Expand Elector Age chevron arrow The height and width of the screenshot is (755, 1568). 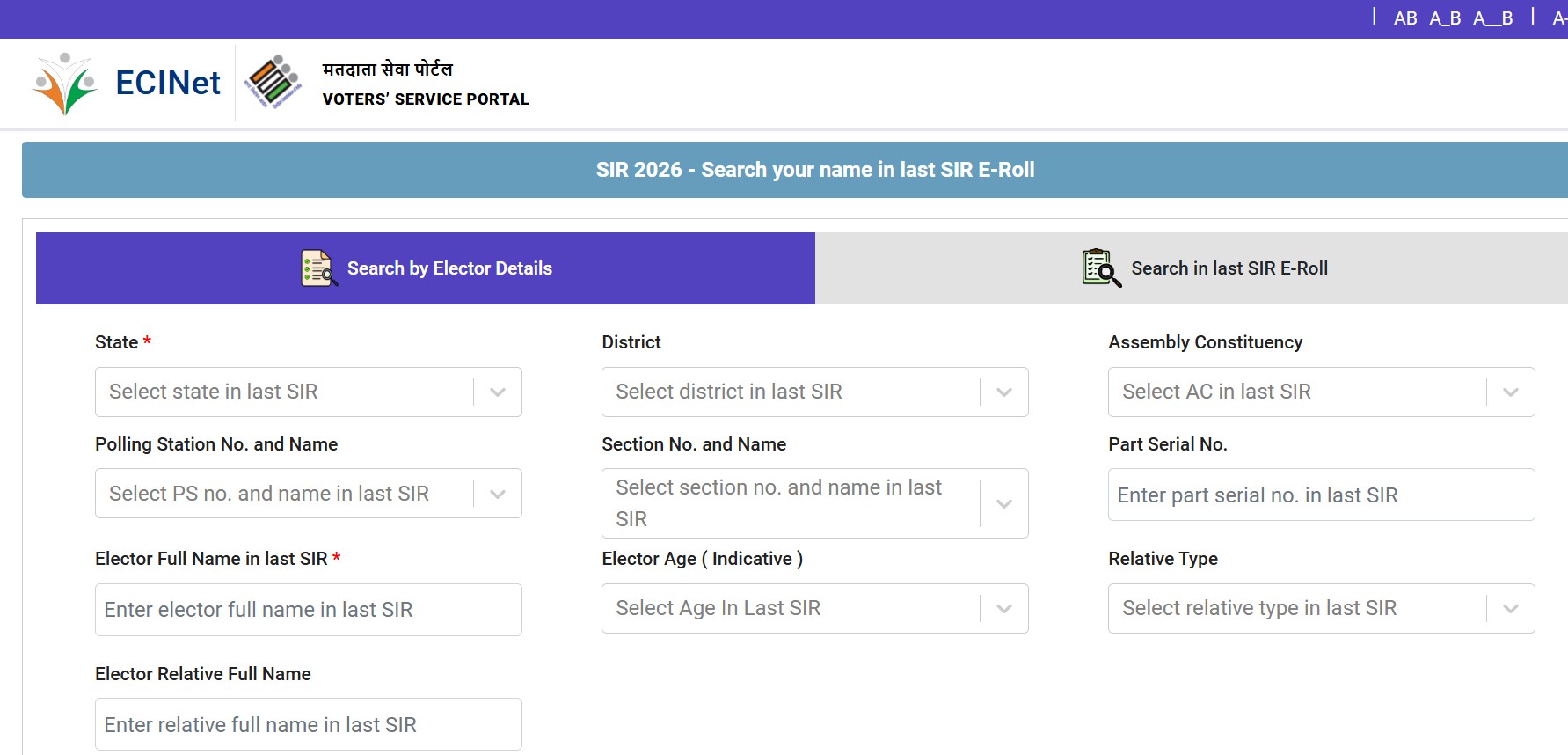[1004, 609]
